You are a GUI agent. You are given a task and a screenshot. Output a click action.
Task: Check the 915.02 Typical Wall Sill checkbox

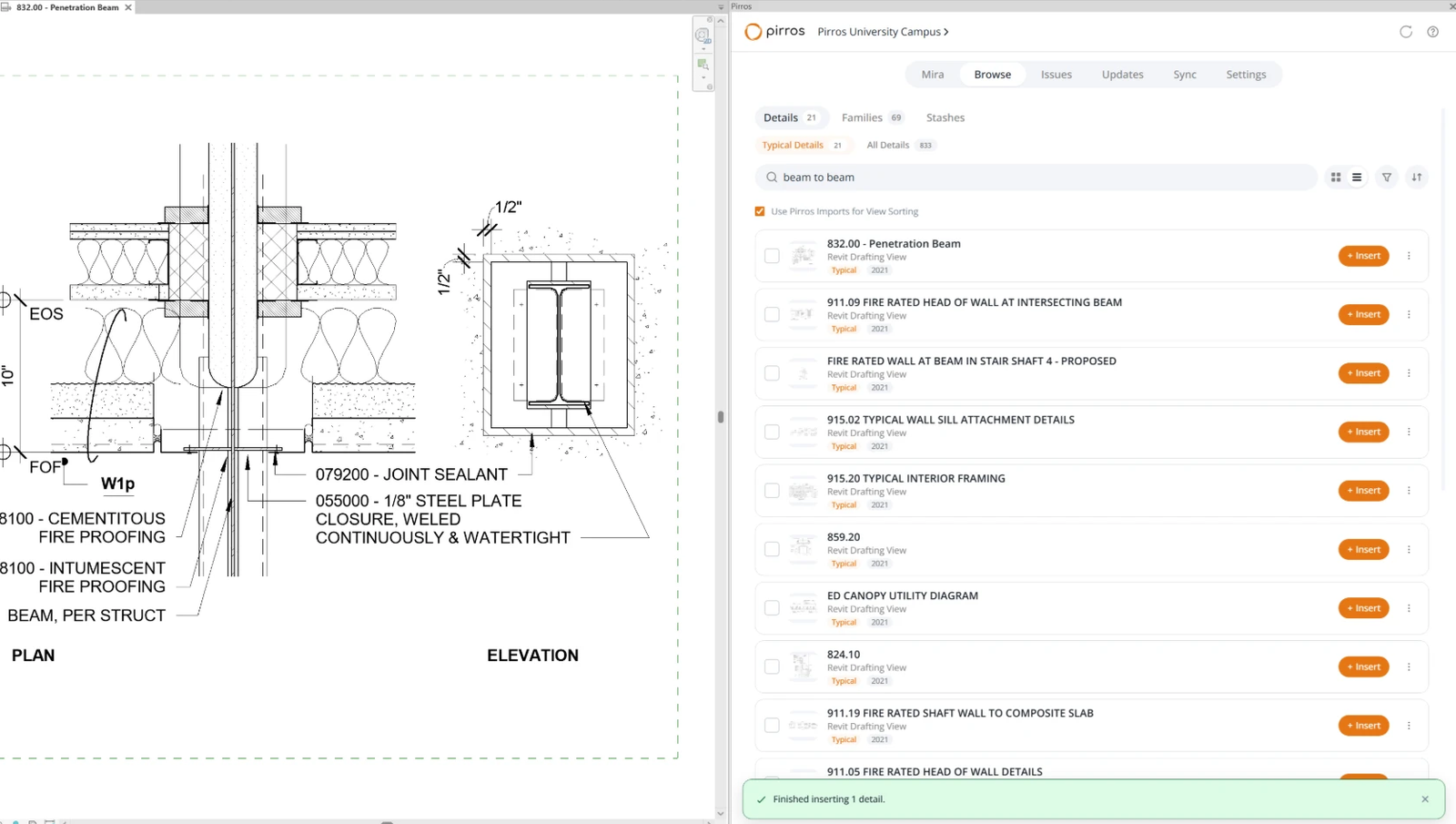click(772, 432)
